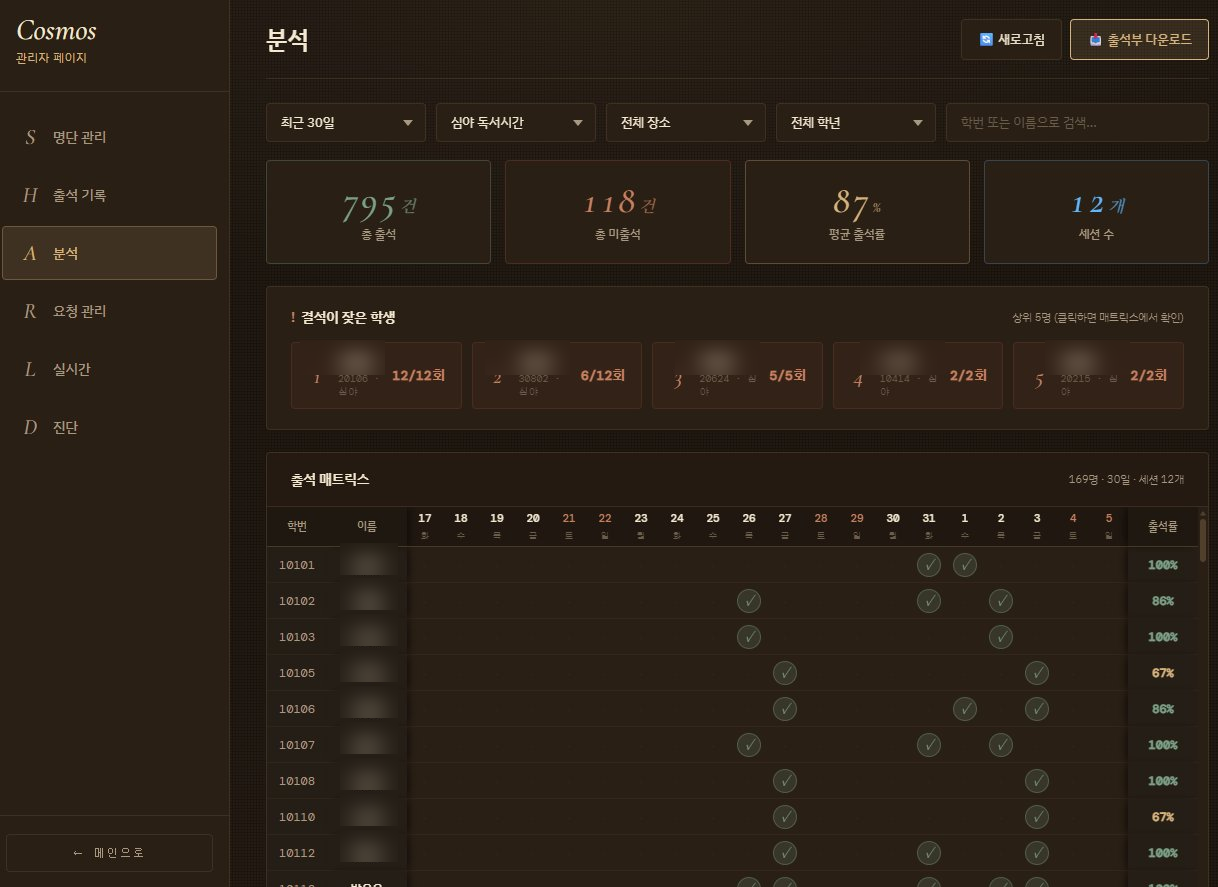The image size is (1218, 887).
Task: Click the R icon for 요청 관리
Action: coord(31,311)
